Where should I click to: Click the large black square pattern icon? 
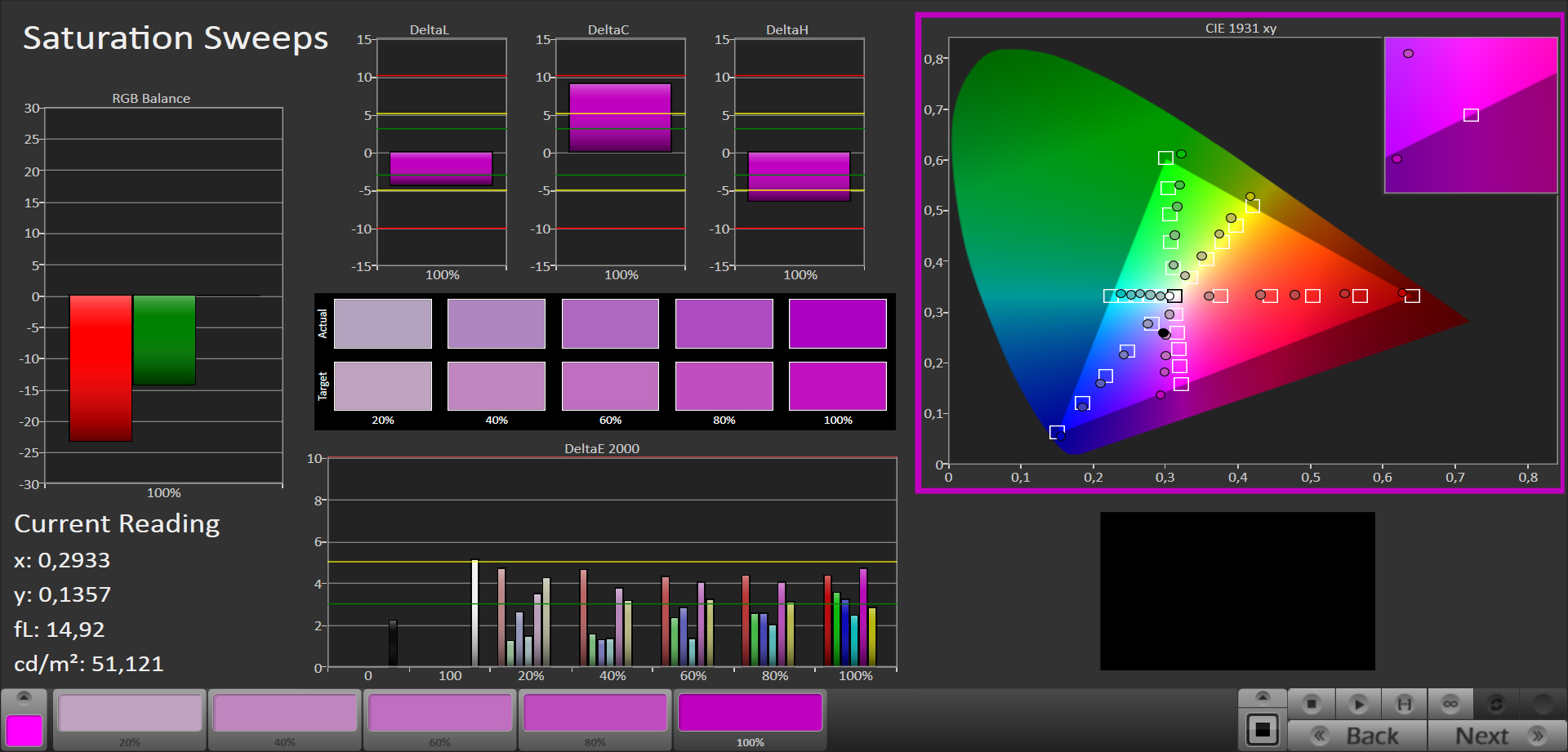[x=1262, y=729]
